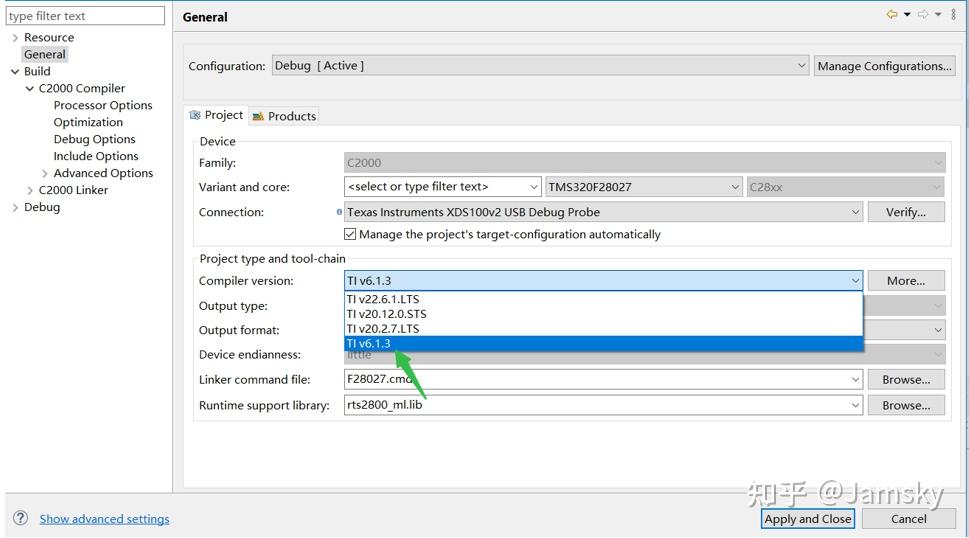This screenshot has height=538, width=969.
Task: Open Show advanced settings link
Action: 104,519
